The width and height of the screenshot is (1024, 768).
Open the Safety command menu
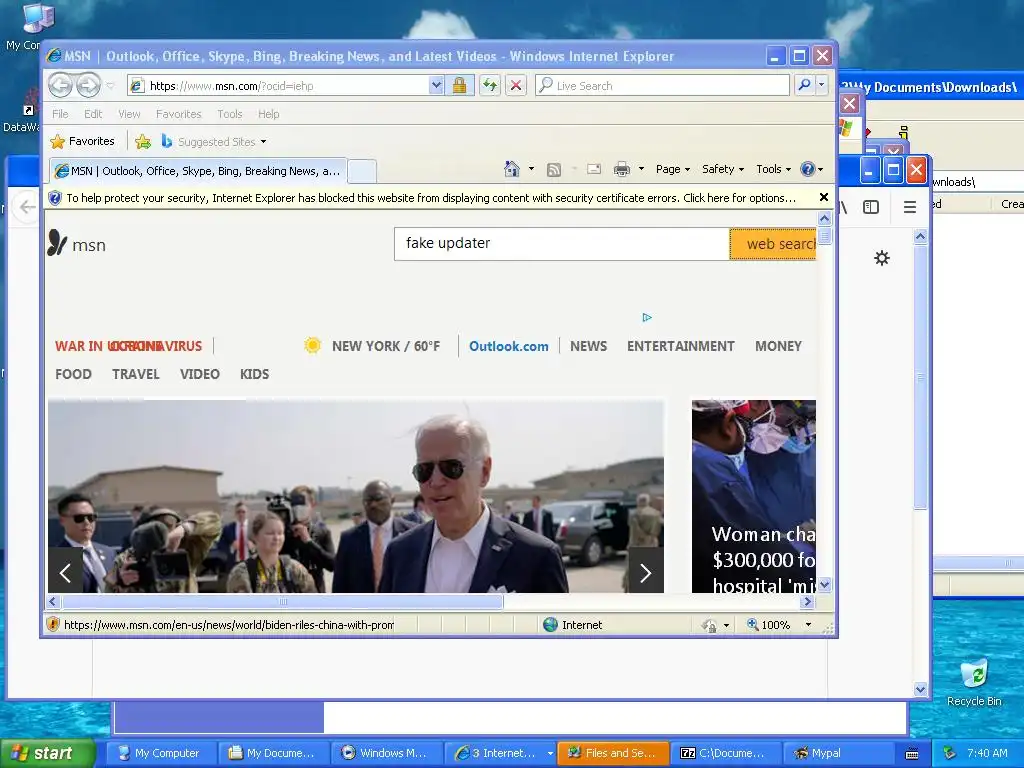723,169
